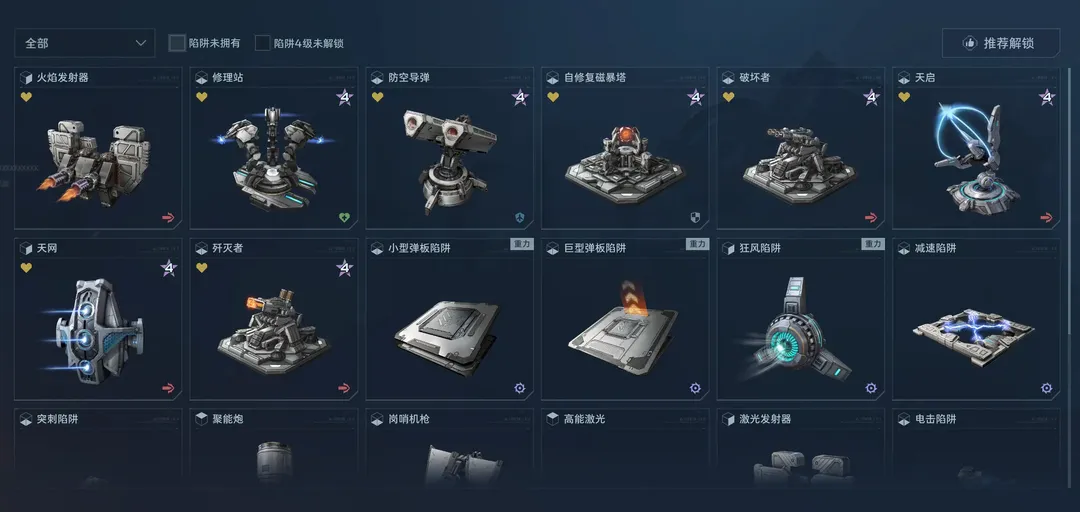The width and height of the screenshot is (1080, 512).
Task: Click the green heart icon on 修理站 card
Action: 344,218
